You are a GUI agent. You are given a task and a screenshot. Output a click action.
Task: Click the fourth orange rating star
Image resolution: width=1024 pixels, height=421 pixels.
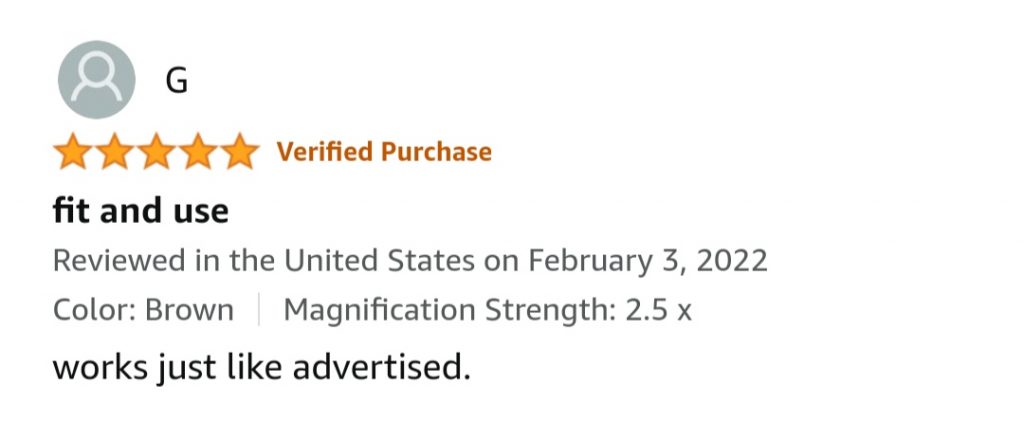click(x=199, y=151)
